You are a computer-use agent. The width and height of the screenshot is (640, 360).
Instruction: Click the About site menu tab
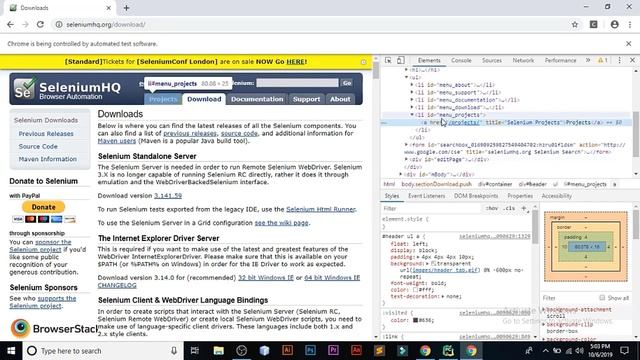pos(340,99)
